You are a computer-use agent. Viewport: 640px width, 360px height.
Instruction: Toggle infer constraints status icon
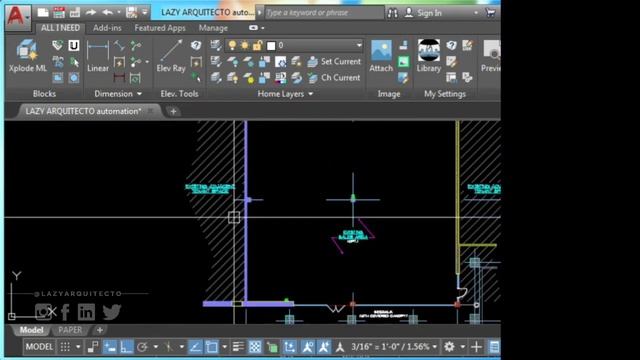(x=93, y=347)
